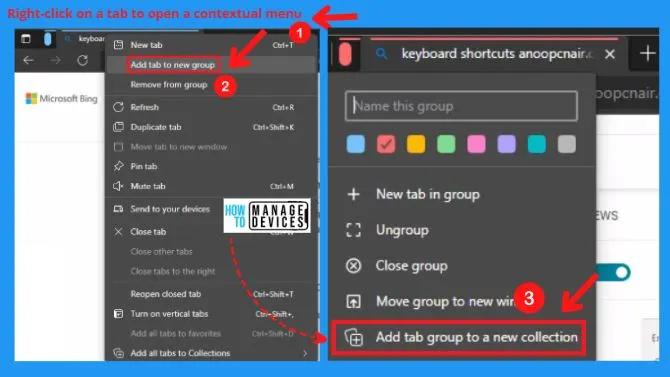Screen dimensions: 670x377
Task: Open the keyboard shortcuts anoopcnair tab
Action: coord(497,54)
